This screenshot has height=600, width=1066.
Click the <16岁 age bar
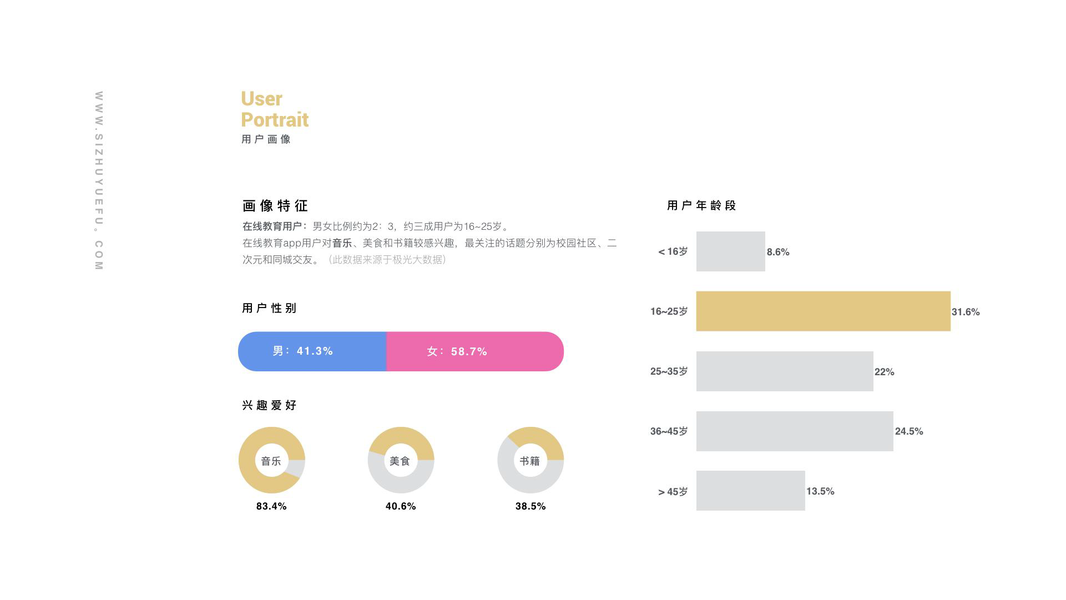(x=730, y=251)
